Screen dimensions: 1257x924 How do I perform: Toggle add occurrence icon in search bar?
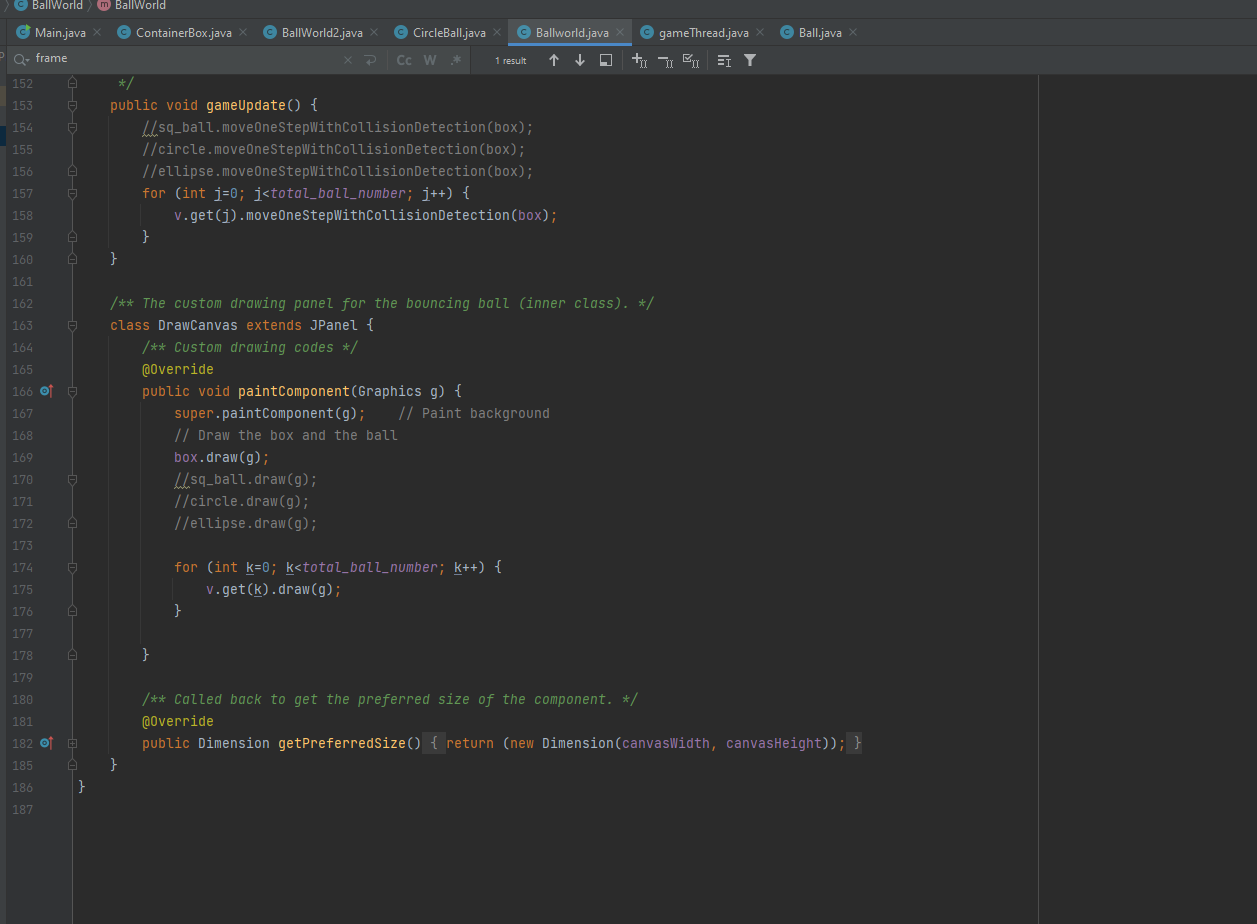click(639, 60)
